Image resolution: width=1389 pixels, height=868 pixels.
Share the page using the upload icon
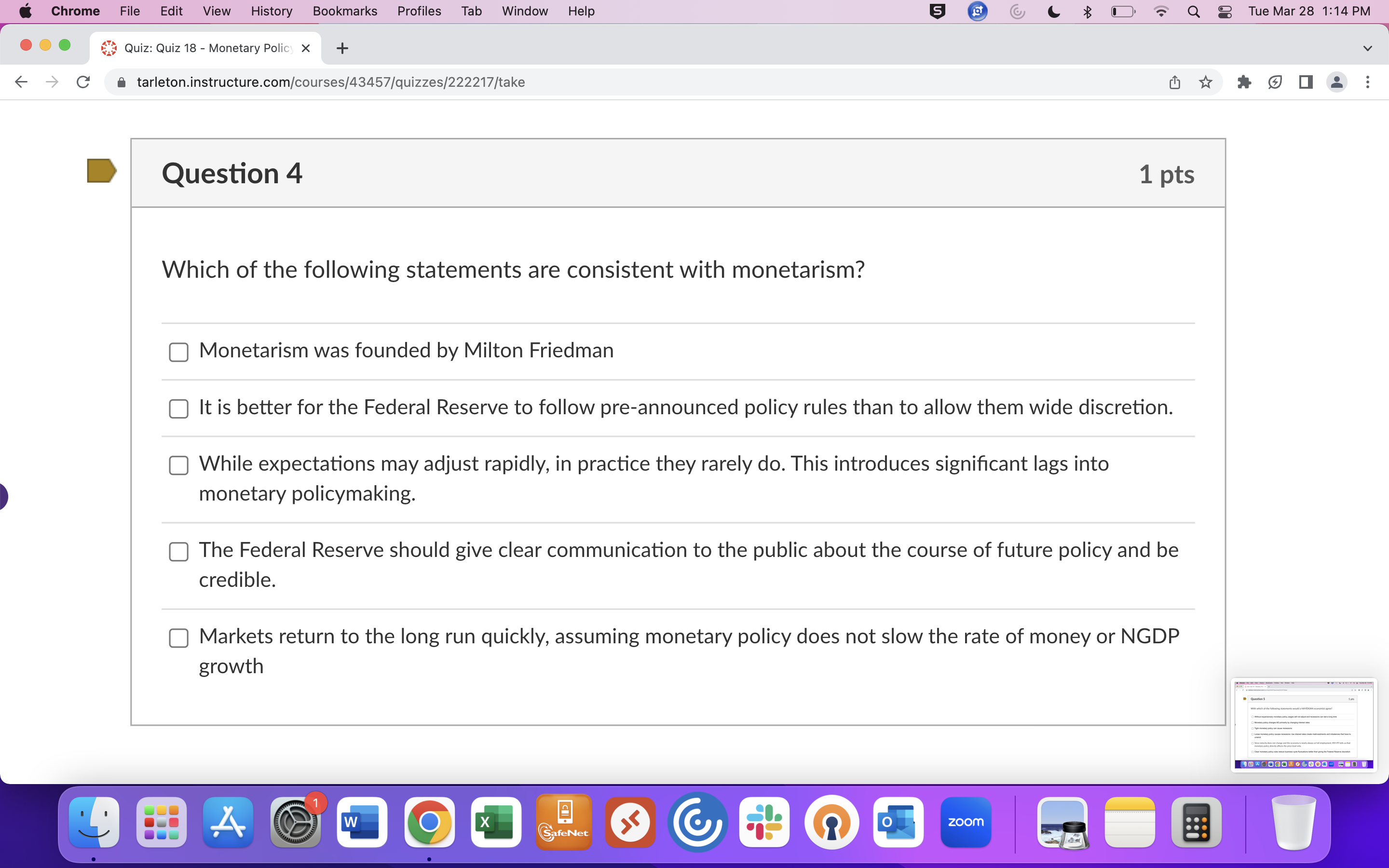coord(1174,82)
